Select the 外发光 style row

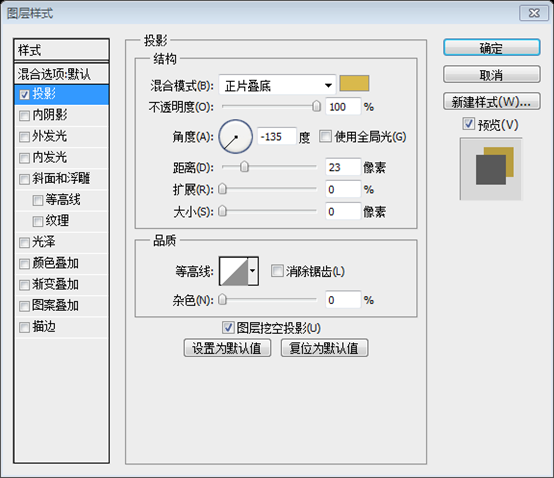click(61, 137)
